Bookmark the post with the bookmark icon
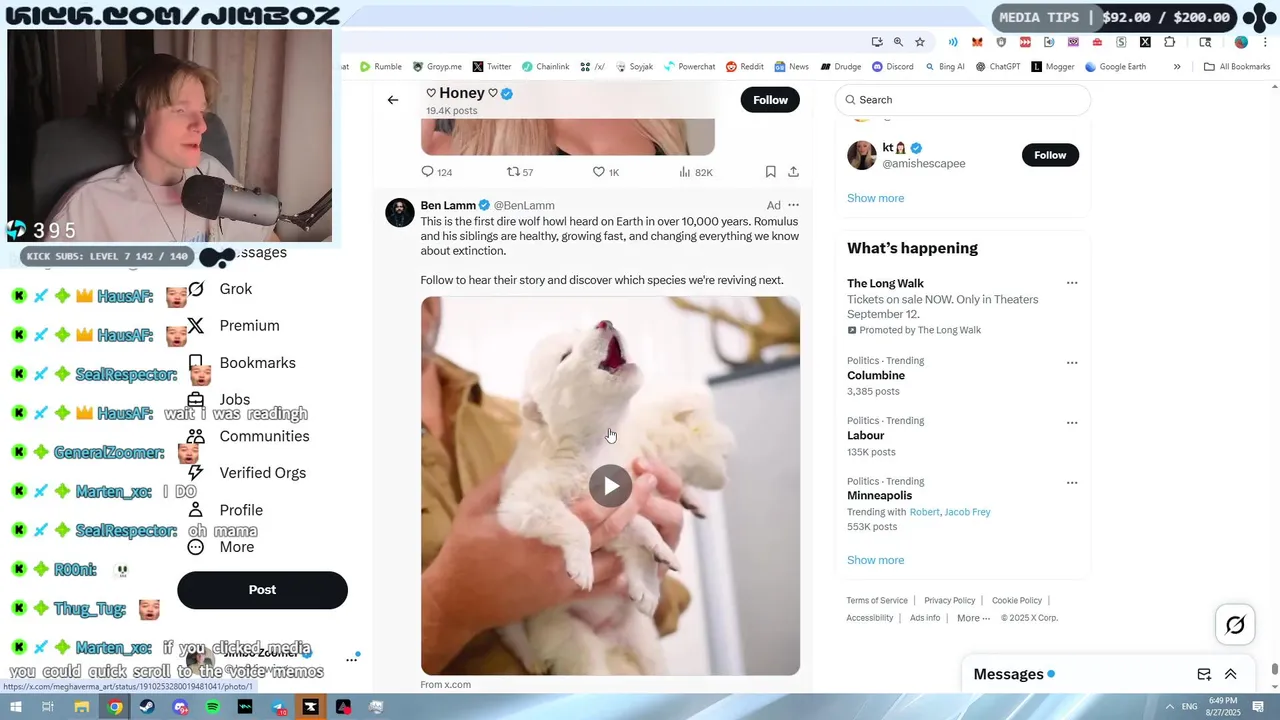1280x720 pixels. [770, 172]
